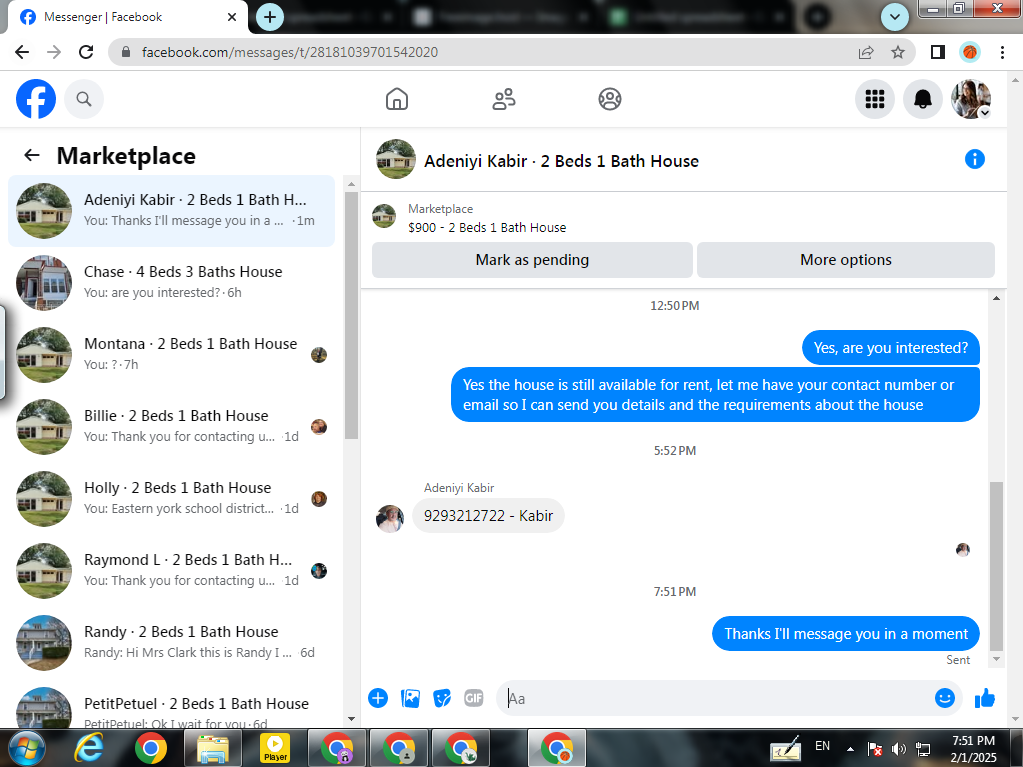Click the browser Forward arrow

point(54,52)
